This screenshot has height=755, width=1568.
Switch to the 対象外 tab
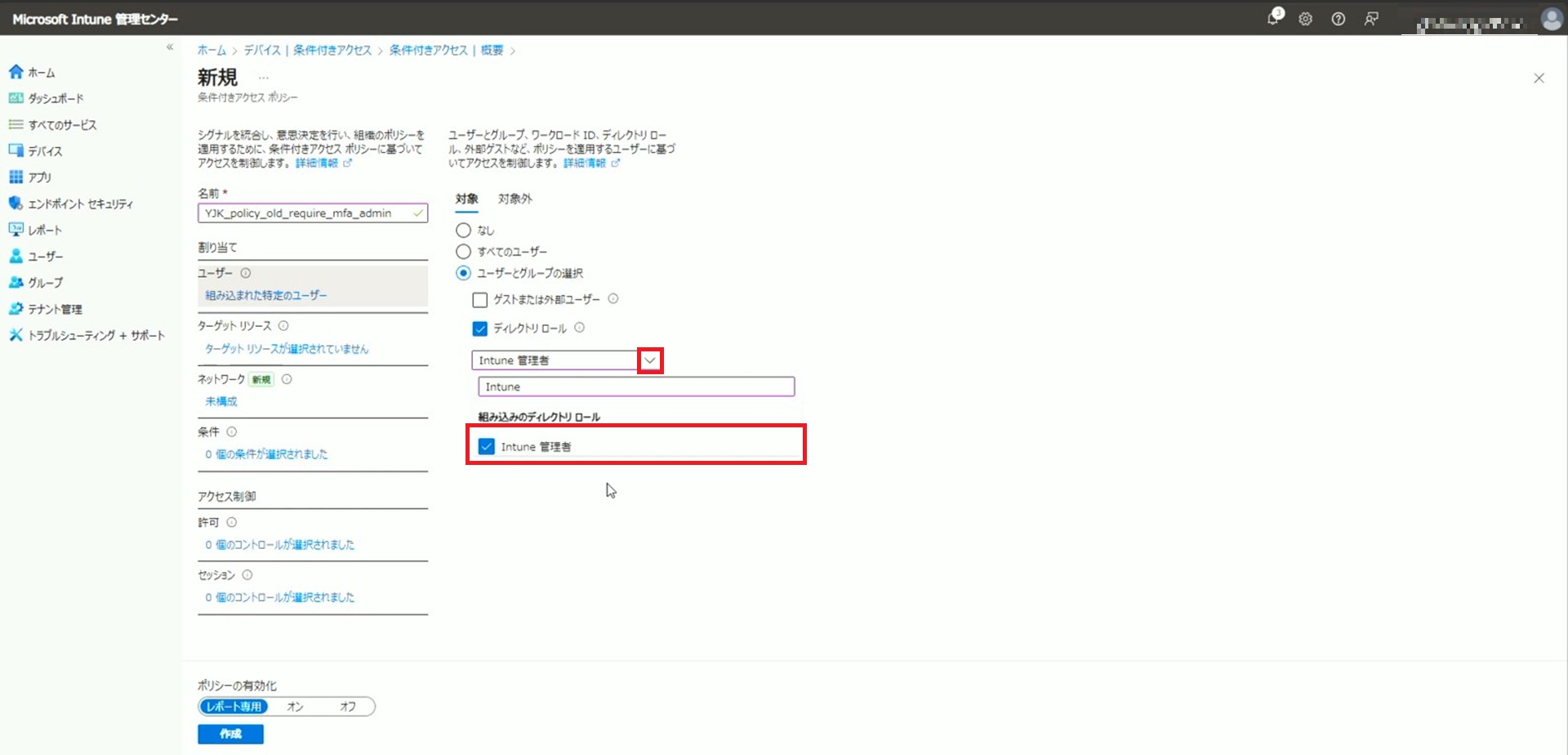514,199
